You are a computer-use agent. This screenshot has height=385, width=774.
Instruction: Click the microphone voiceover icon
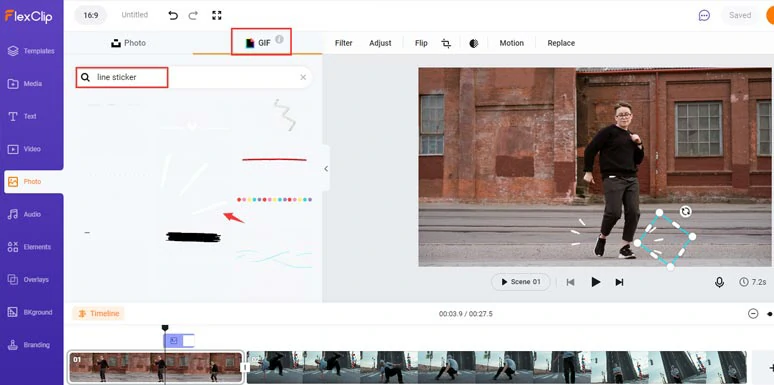(x=719, y=282)
